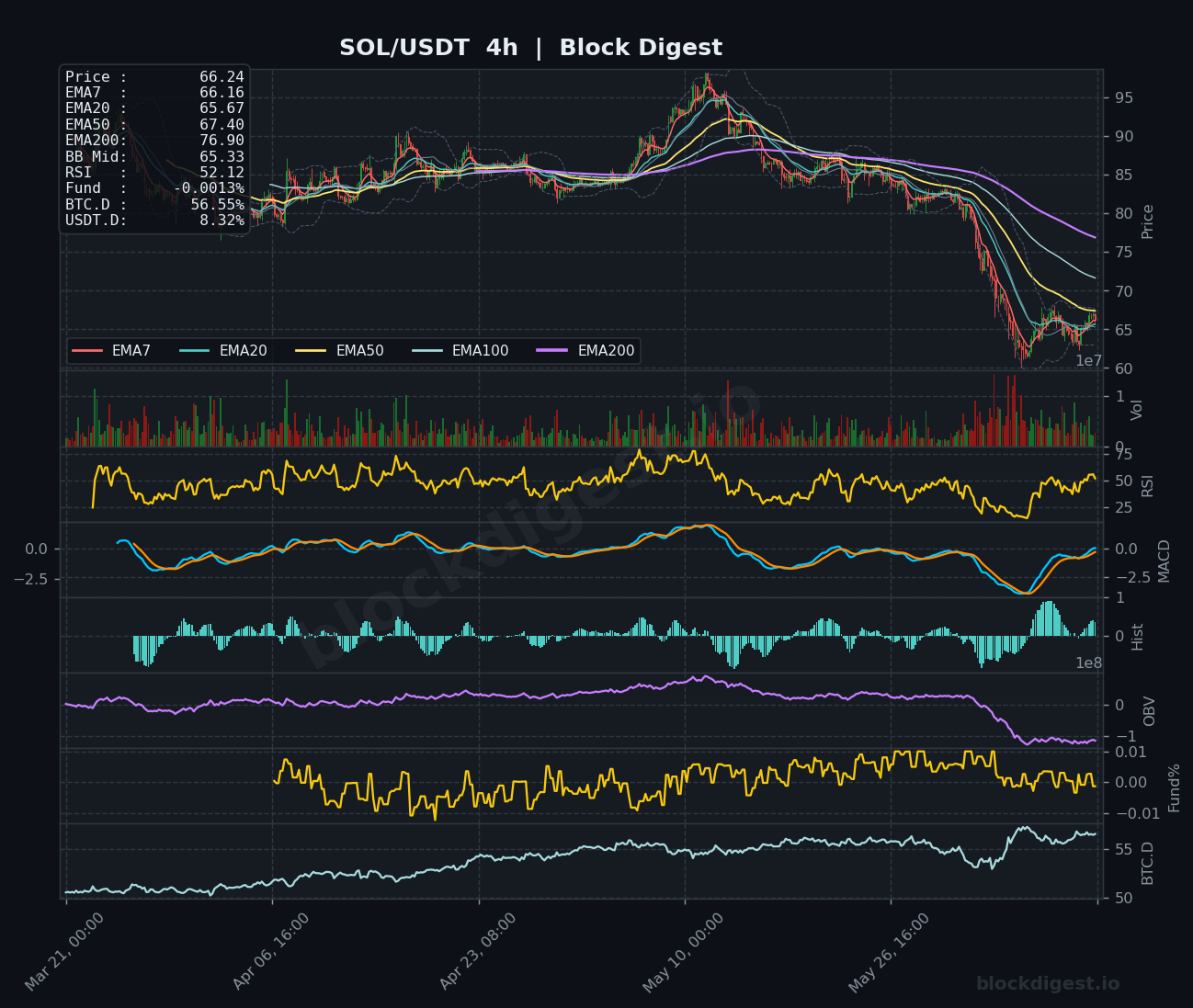Click the BB Mid 65.33 row
This screenshot has height=1008, width=1193.
[154, 157]
